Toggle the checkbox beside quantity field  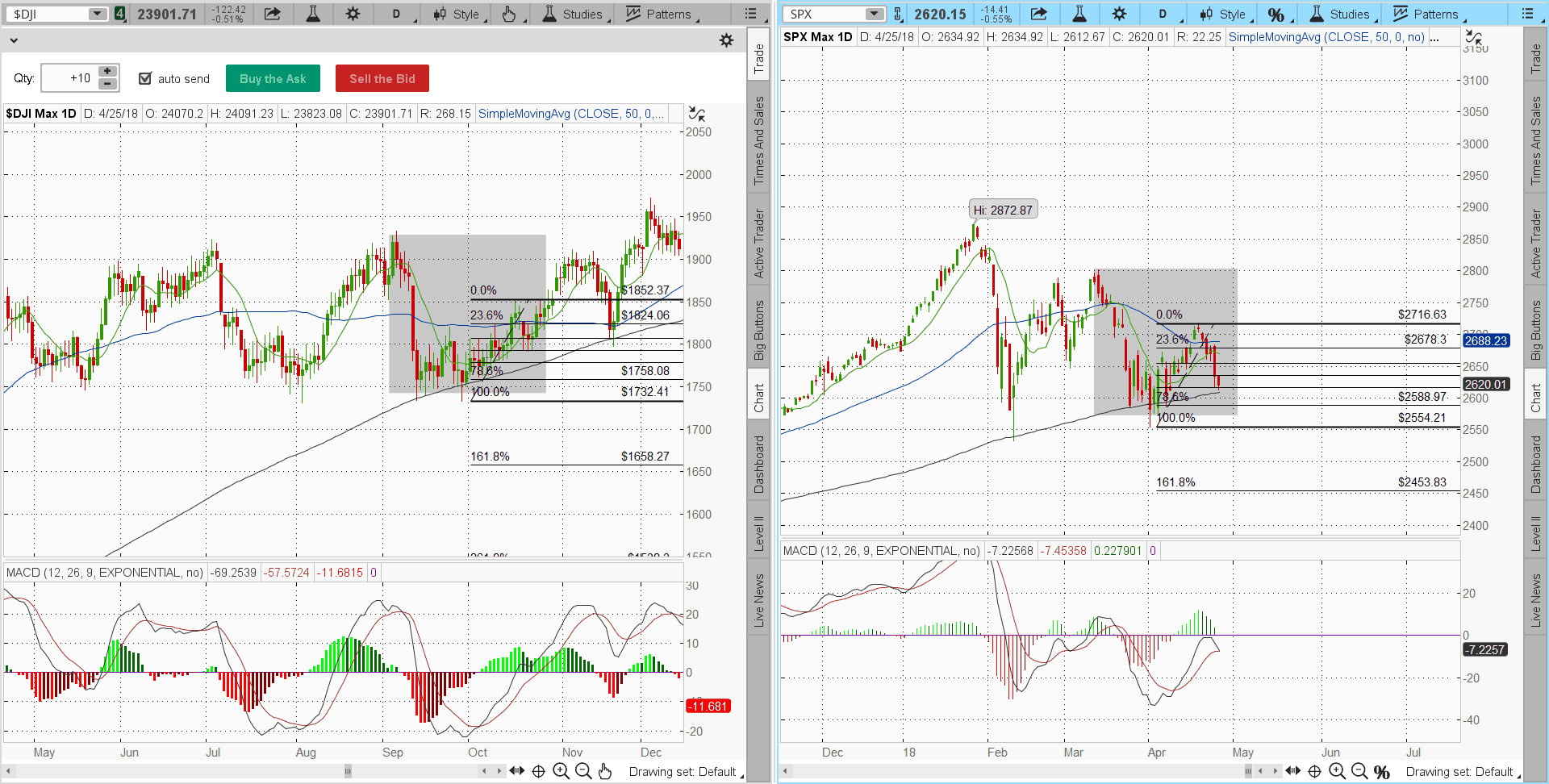click(145, 78)
